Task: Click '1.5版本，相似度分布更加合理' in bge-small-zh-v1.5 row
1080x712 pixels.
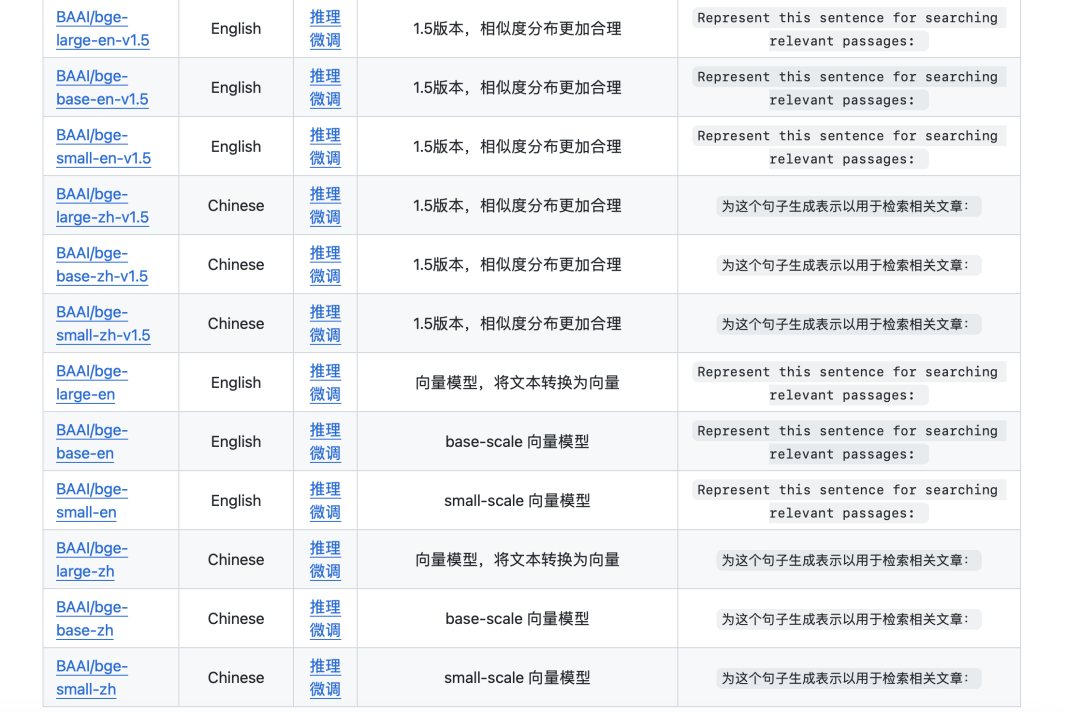Action: click(517, 324)
